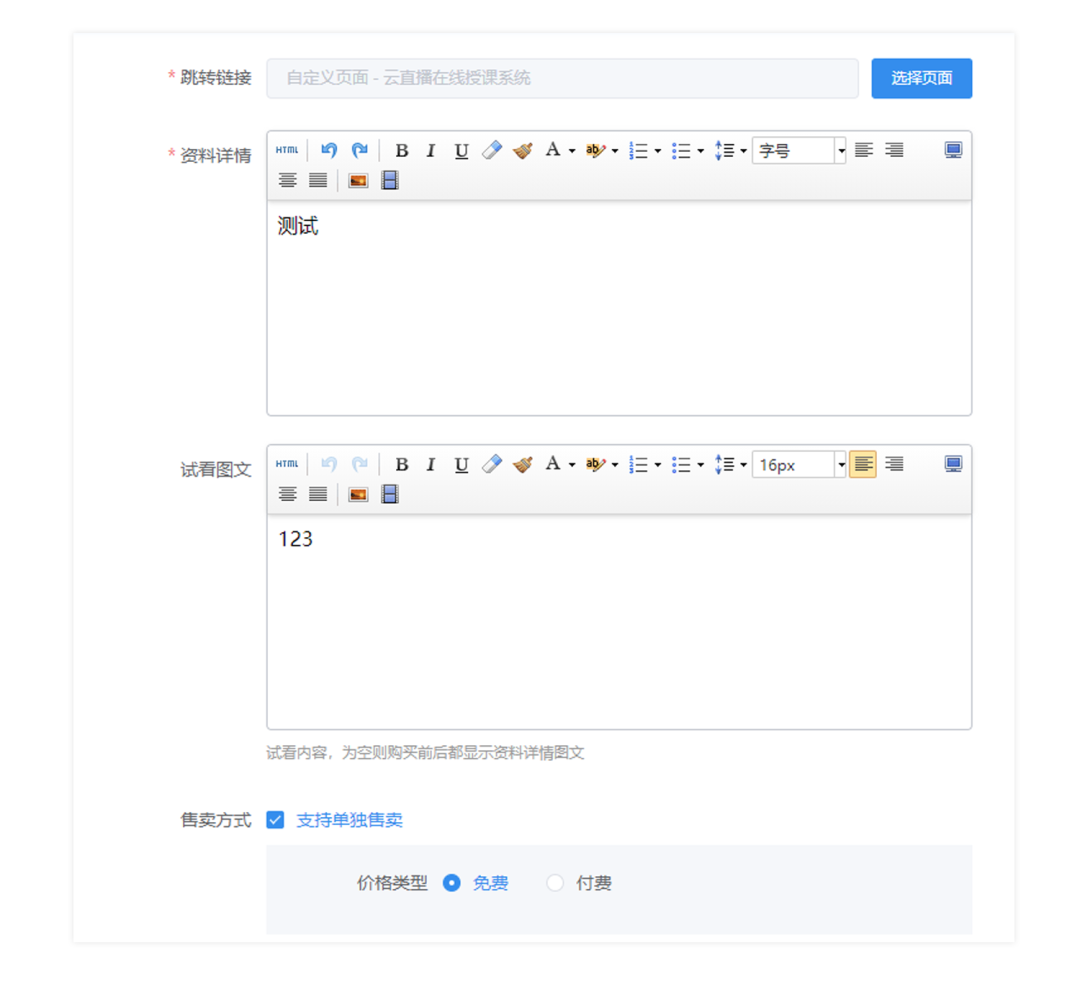Insert video in 资料详情 editor
Screen dimensions: 1080x1002
390,180
